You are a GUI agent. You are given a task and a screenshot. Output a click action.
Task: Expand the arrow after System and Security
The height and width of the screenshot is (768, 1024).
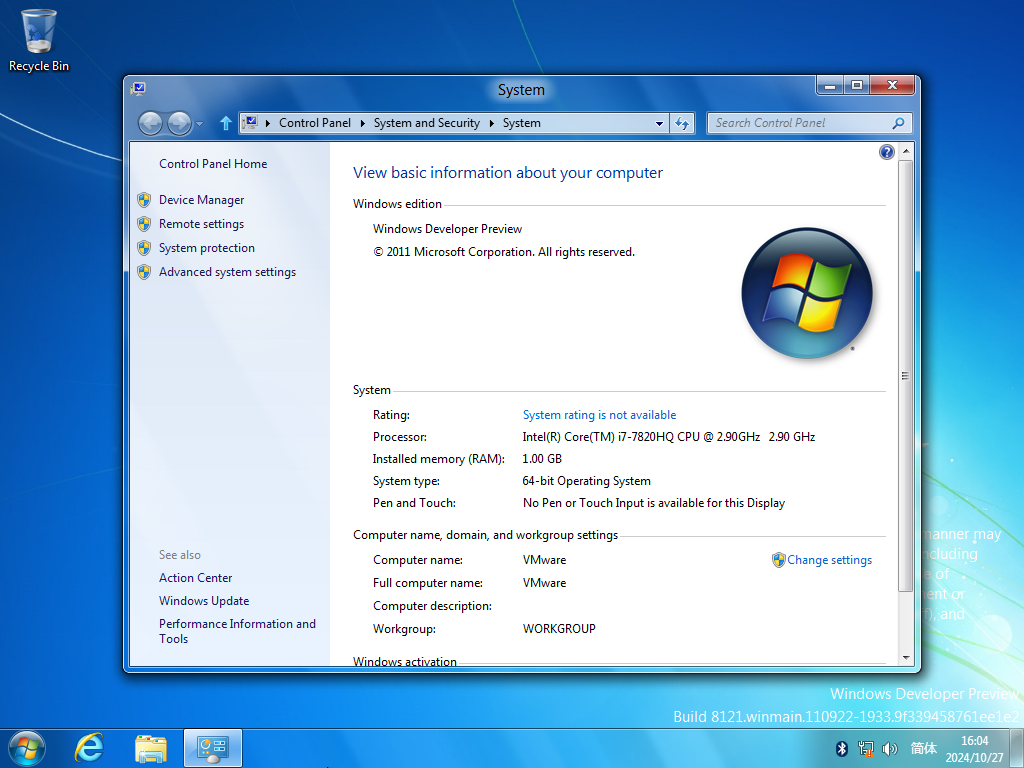492,123
